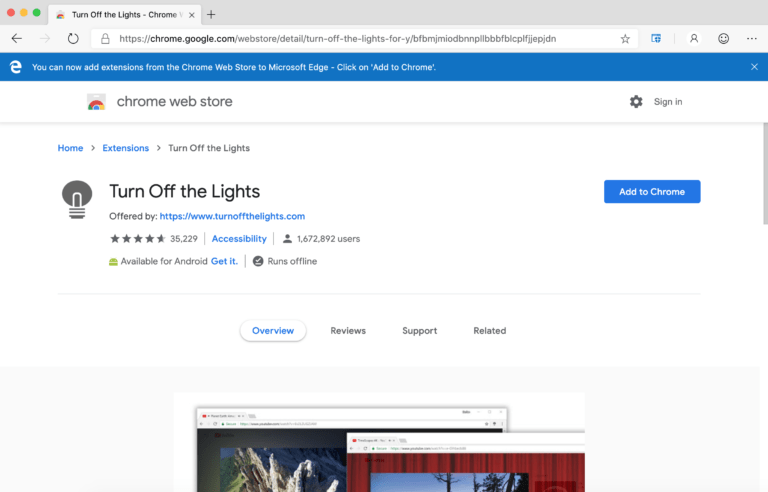Open a new tab with the plus button
The image size is (768, 492).
point(211,15)
